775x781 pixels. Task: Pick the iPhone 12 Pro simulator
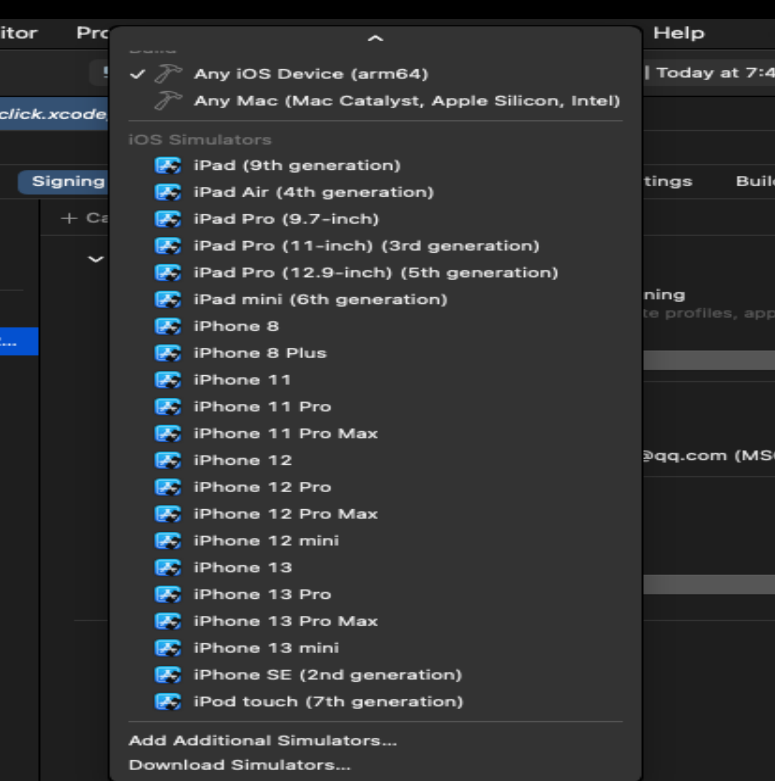[x=376, y=488]
